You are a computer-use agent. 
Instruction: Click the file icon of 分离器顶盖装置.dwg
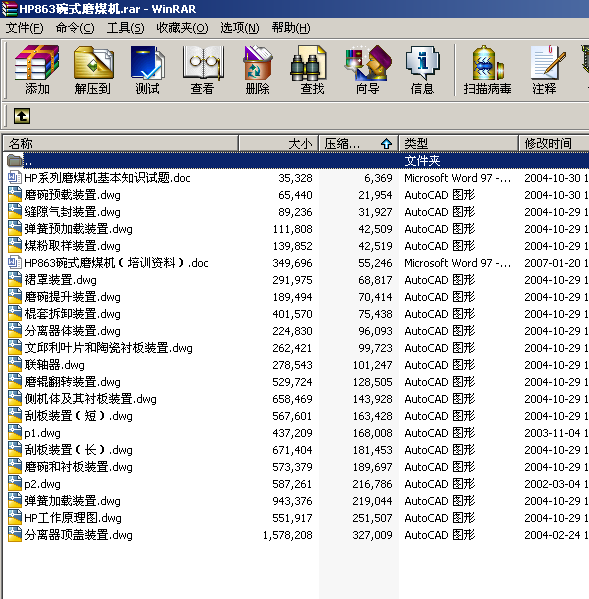15,534
